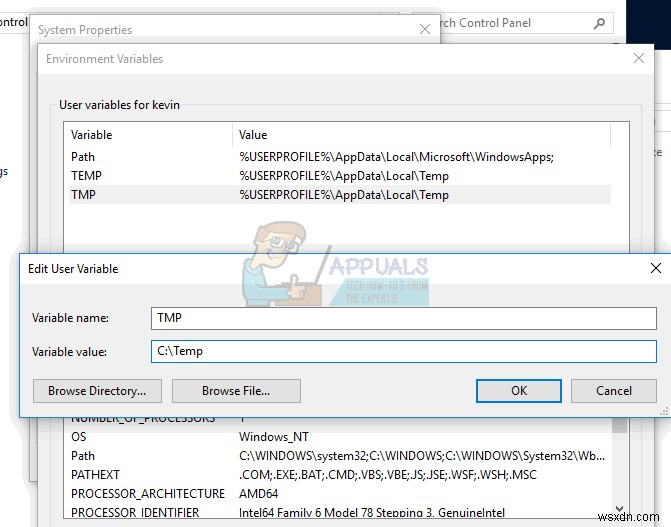Click the AMD64 value cell

(x=258, y=494)
